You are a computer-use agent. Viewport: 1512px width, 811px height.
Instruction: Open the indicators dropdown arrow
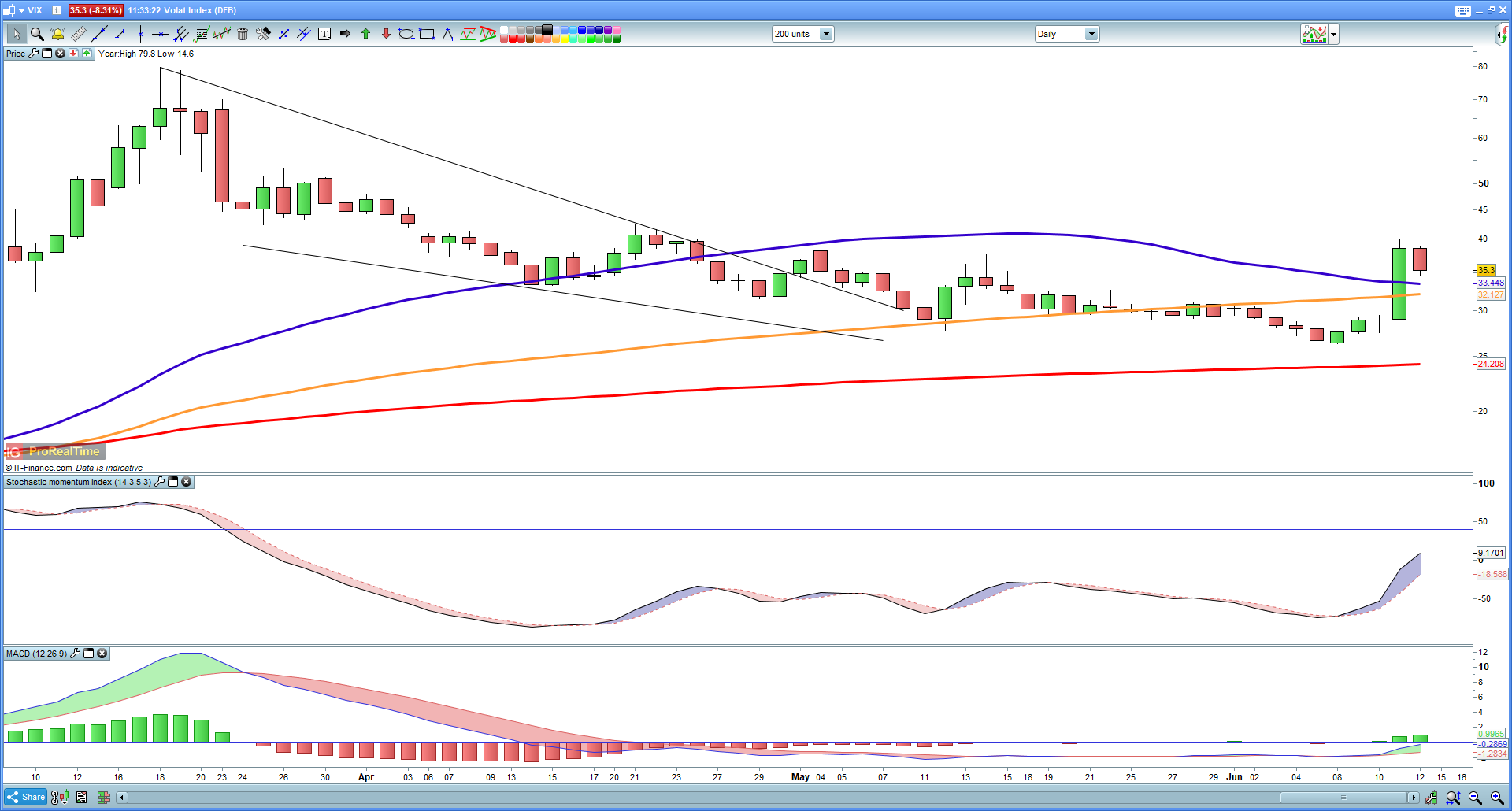click(x=1333, y=34)
